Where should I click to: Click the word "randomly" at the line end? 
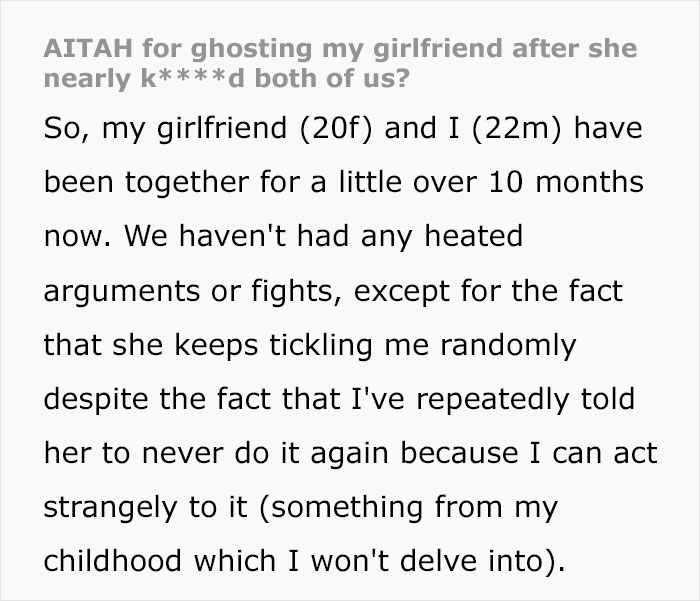point(508,346)
